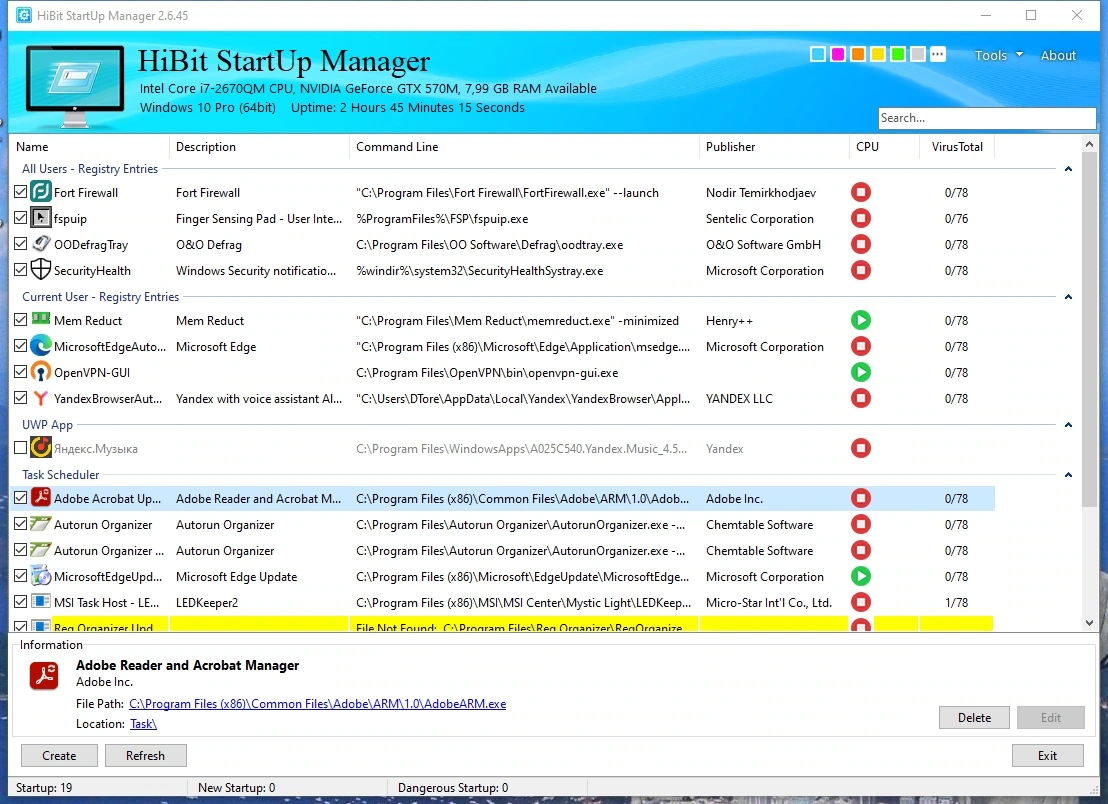Click the Mem Reduct row icon

pos(41,319)
